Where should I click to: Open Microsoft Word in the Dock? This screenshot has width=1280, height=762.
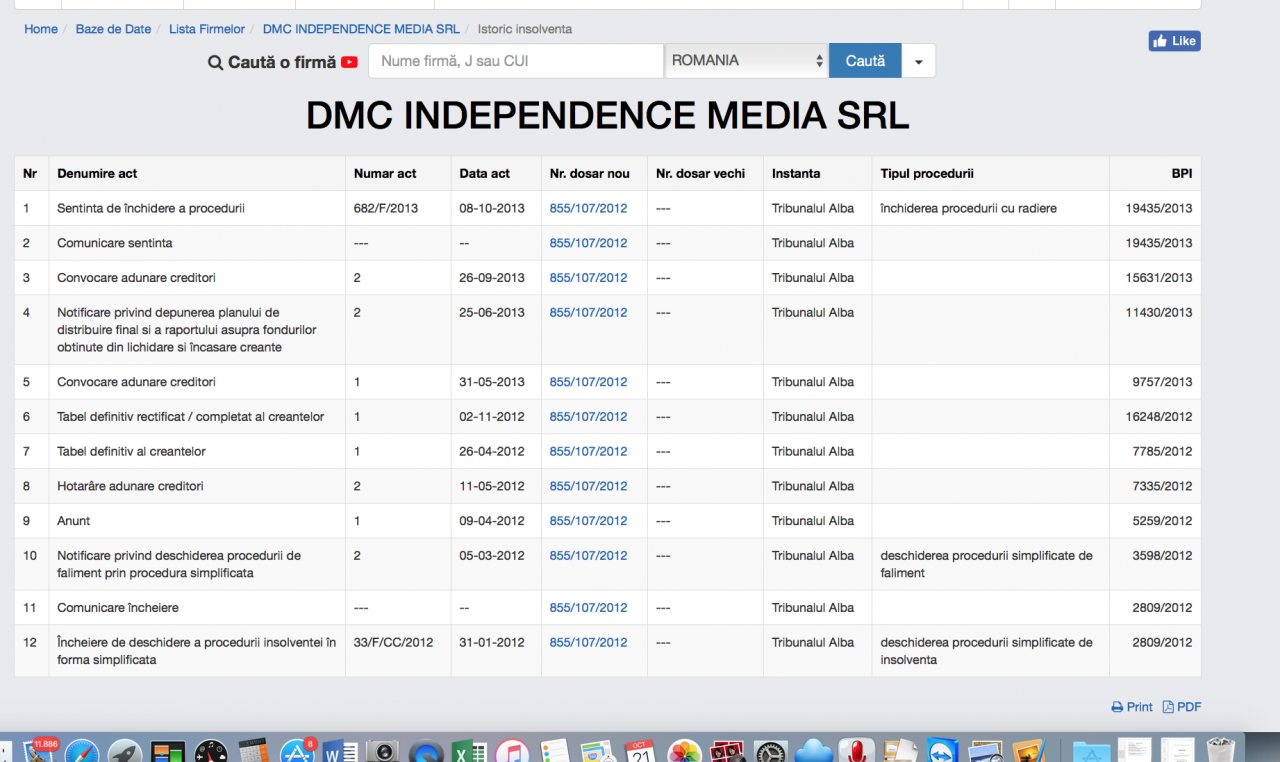coord(340,751)
